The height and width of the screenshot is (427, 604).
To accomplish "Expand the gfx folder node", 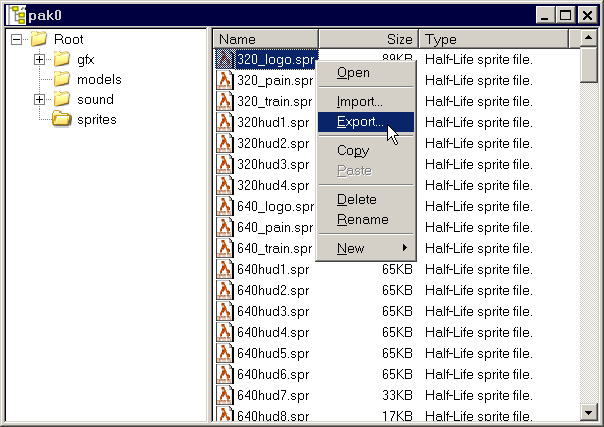I will 40,60.
